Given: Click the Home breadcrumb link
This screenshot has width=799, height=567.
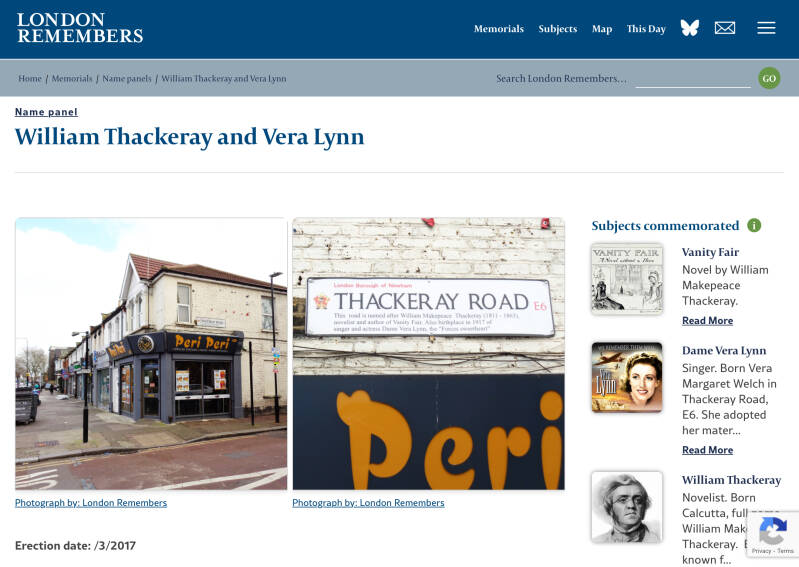Looking at the screenshot, I should [x=30, y=78].
